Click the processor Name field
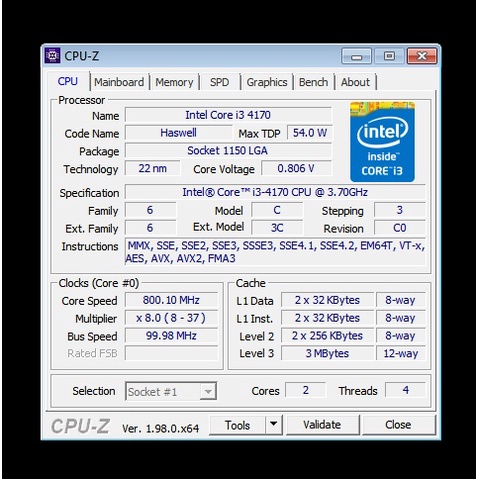Screen dimensions: 479x479 [x=228, y=115]
